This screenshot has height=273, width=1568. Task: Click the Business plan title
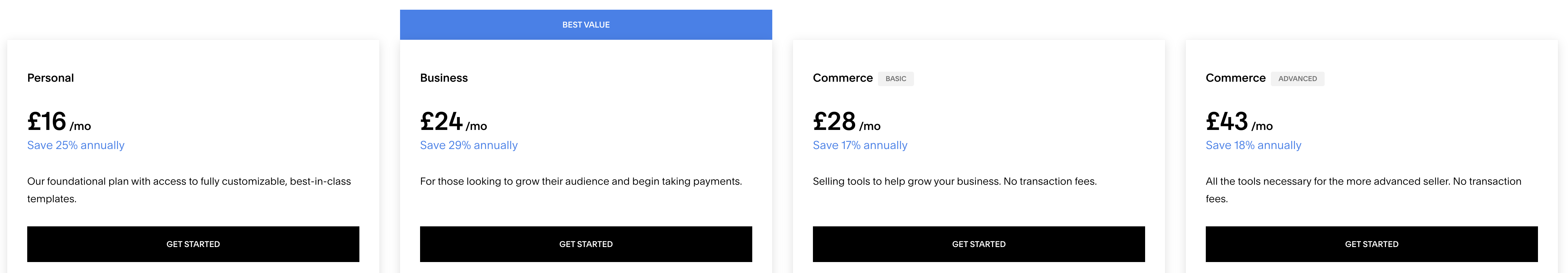(444, 78)
